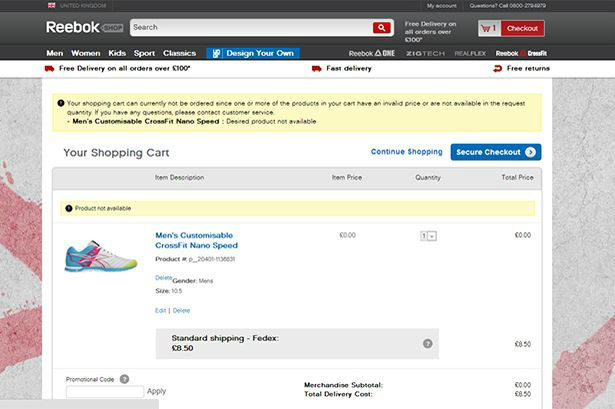The width and height of the screenshot is (615, 409).
Task: Click the Design Your Own icon
Action: (216, 53)
